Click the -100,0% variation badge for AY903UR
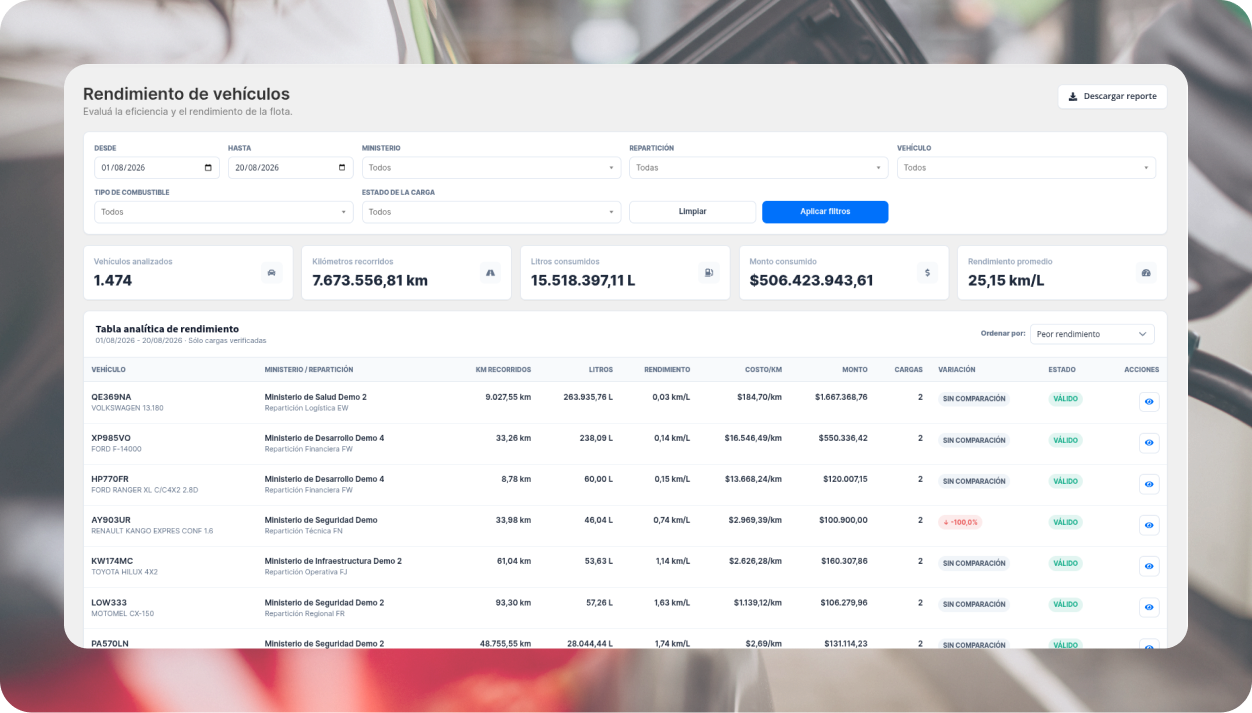The height and width of the screenshot is (713, 1252). click(x=960, y=522)
